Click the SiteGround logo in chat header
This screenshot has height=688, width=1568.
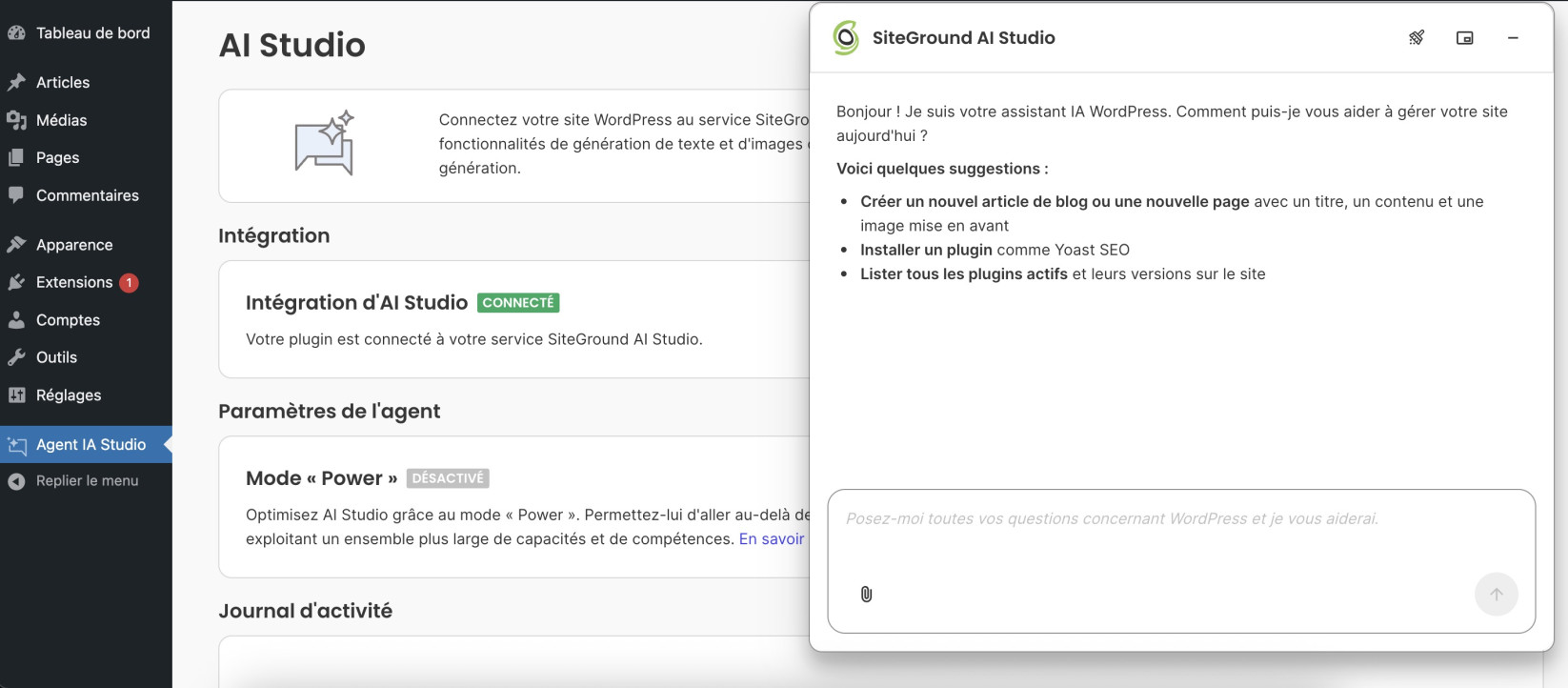pos(846,38)
